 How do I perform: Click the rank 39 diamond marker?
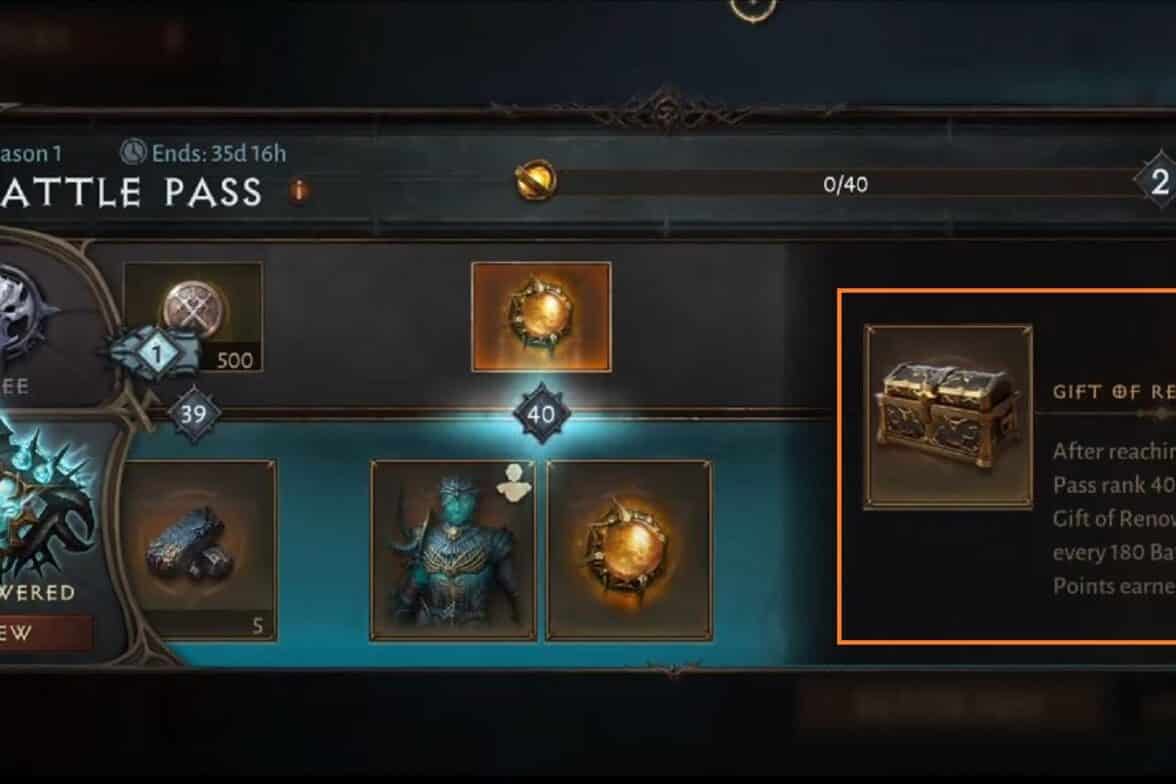194,413
